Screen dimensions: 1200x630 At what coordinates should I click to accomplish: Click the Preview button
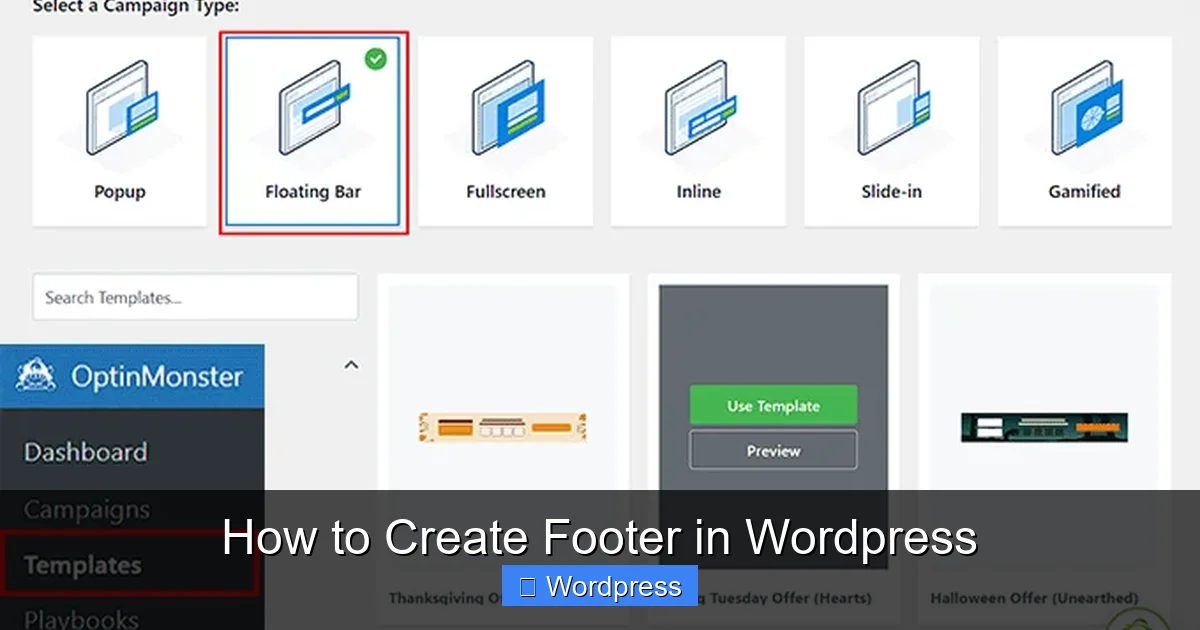(772, 450)
